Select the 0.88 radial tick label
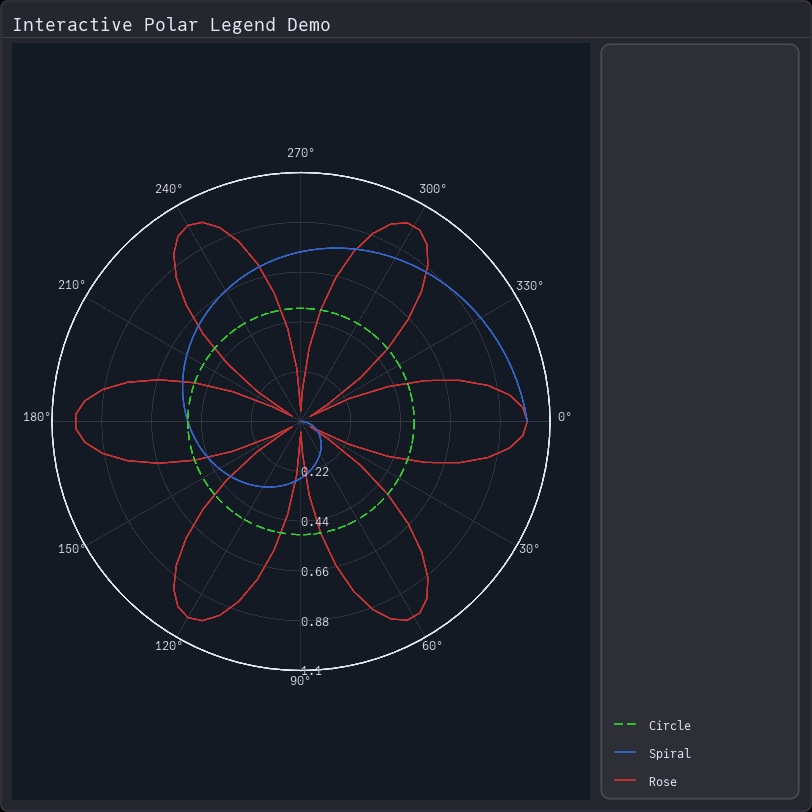The width and height of the screenshot is (812, 812). (315, 622)
